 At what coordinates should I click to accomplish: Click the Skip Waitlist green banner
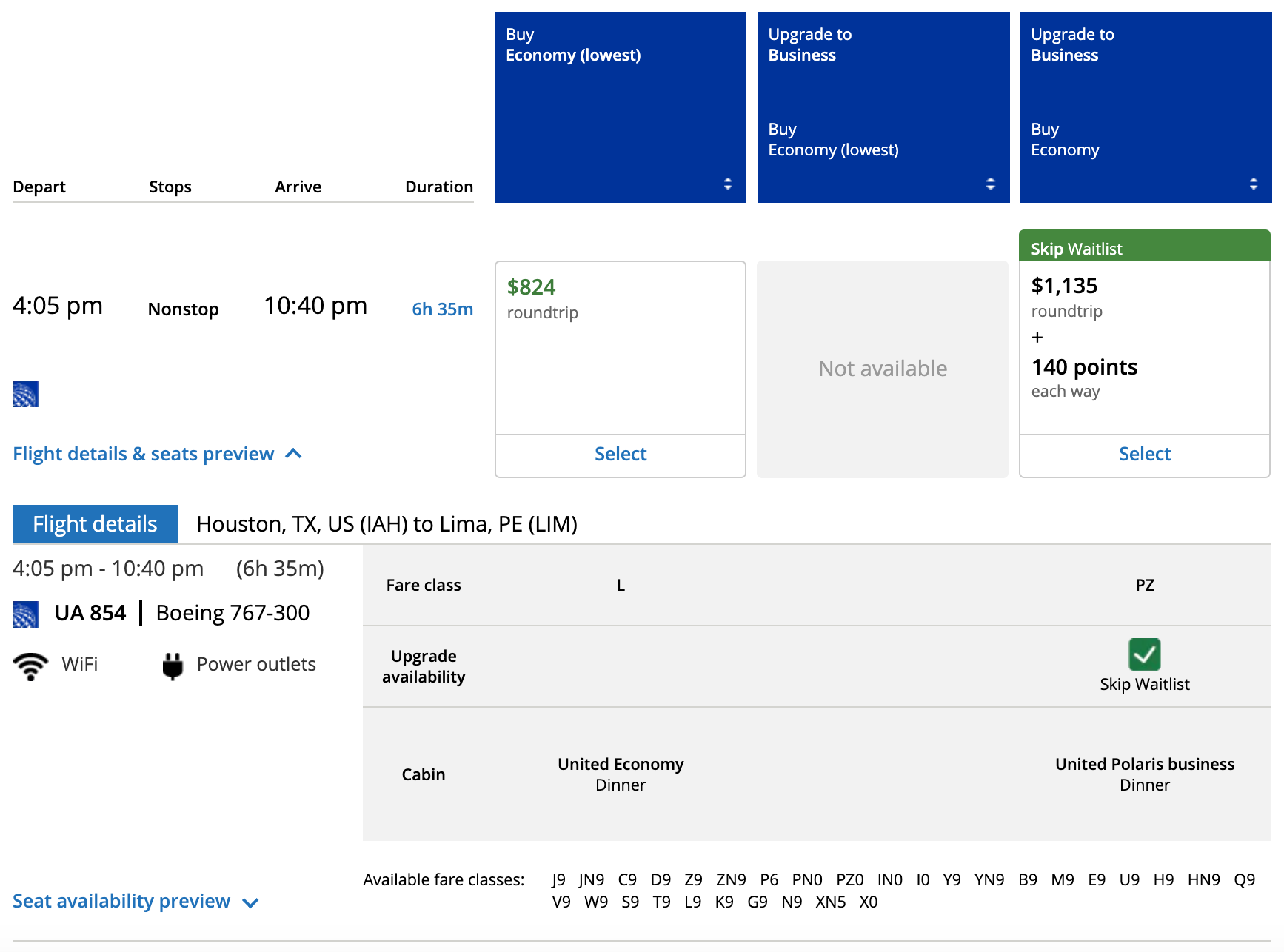(x=1144, y=248)
